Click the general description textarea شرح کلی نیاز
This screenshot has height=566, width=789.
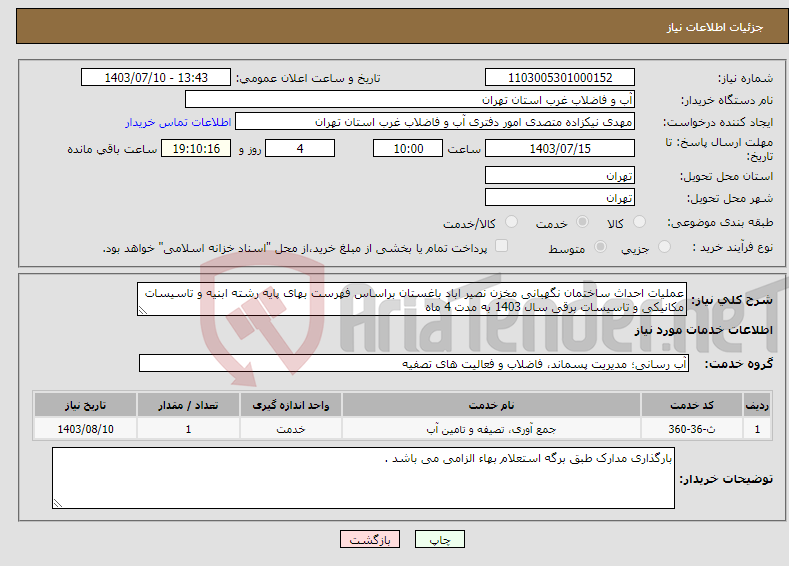point(412,299)
